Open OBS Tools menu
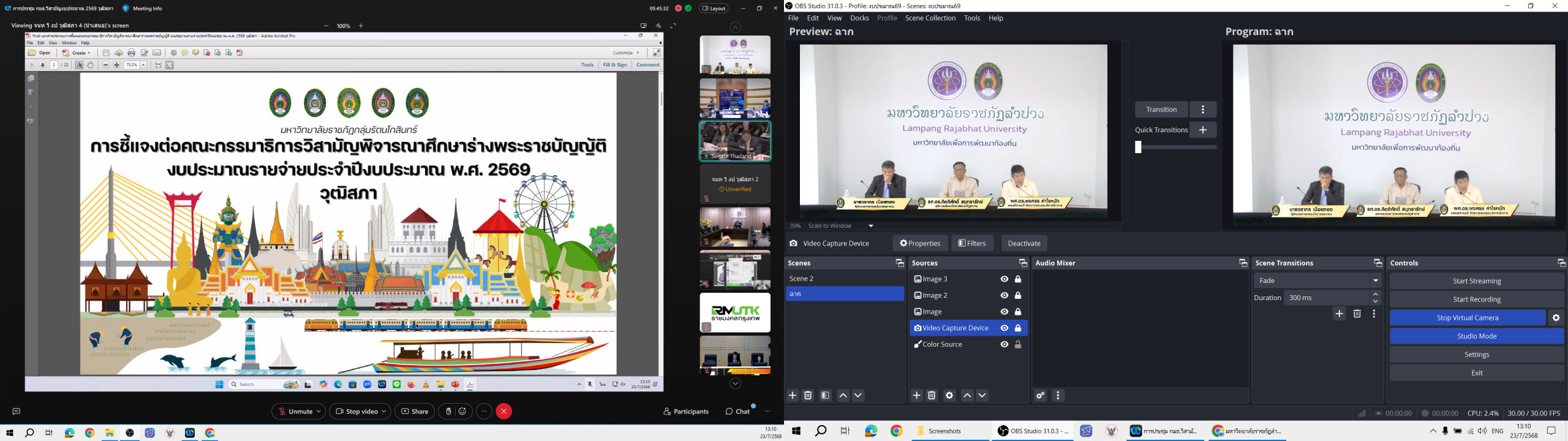The image size is (1568, 441). pyautogui.click(x=972, y=18)
